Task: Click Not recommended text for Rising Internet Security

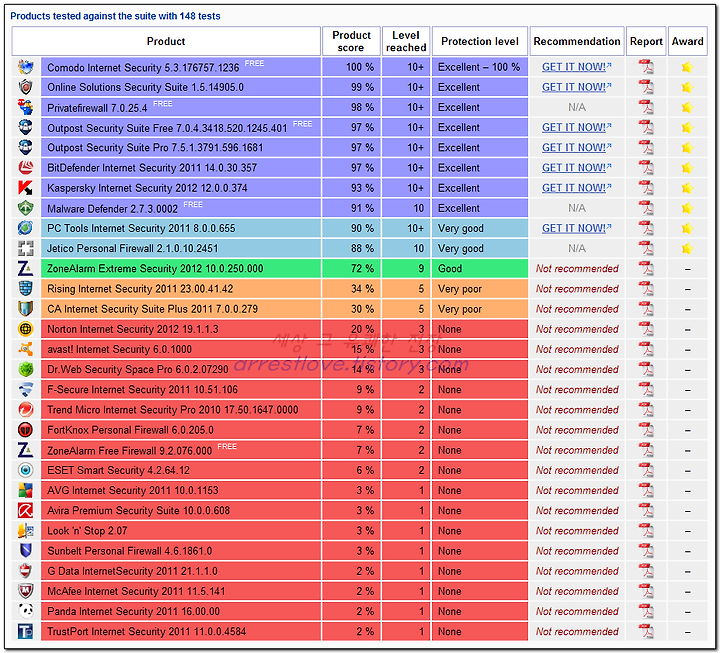Action: (x=577, y=289)
